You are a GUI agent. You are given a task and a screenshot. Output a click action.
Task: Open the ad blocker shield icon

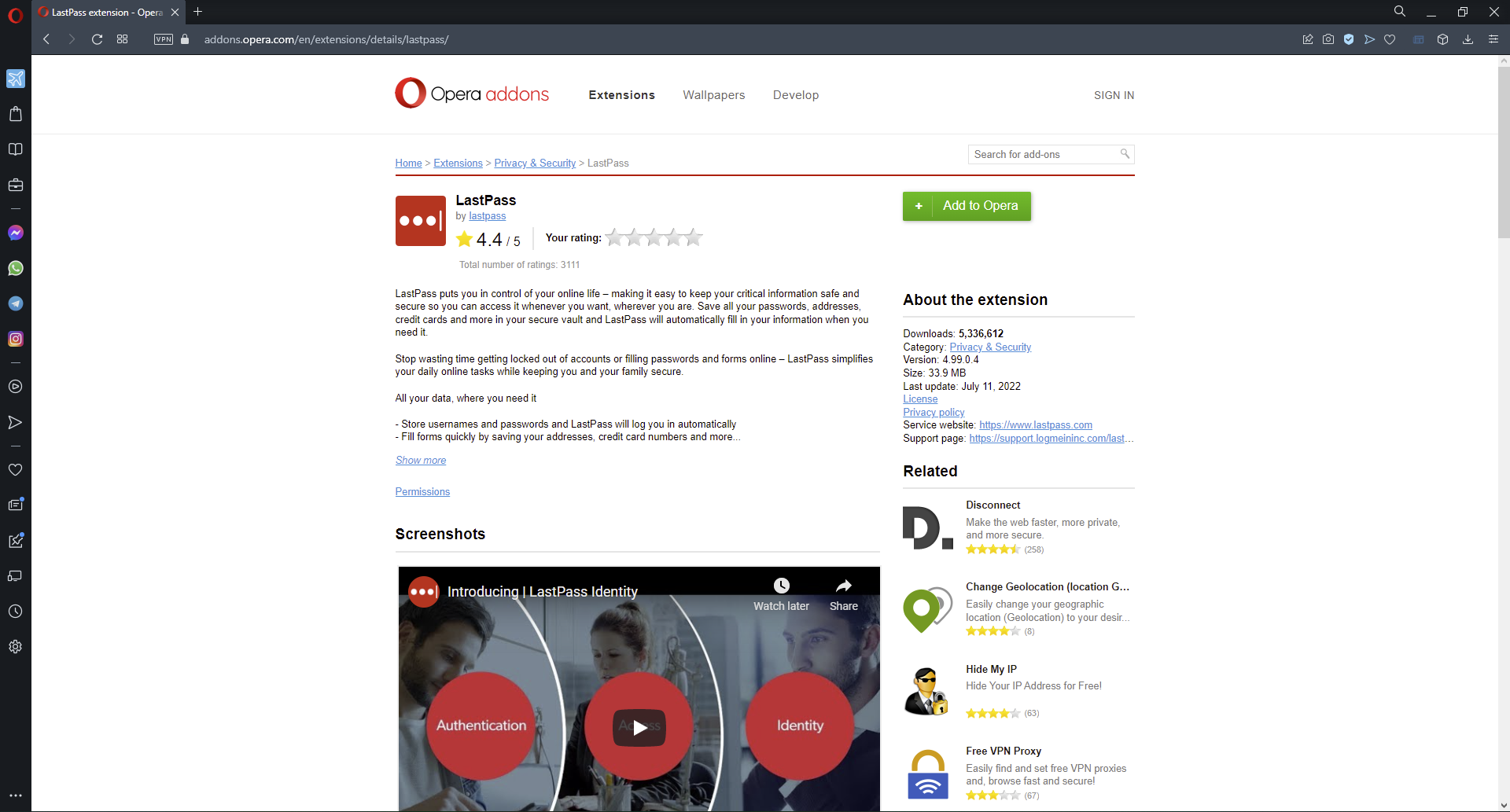pyautogui.click(x=1349, y=39)
